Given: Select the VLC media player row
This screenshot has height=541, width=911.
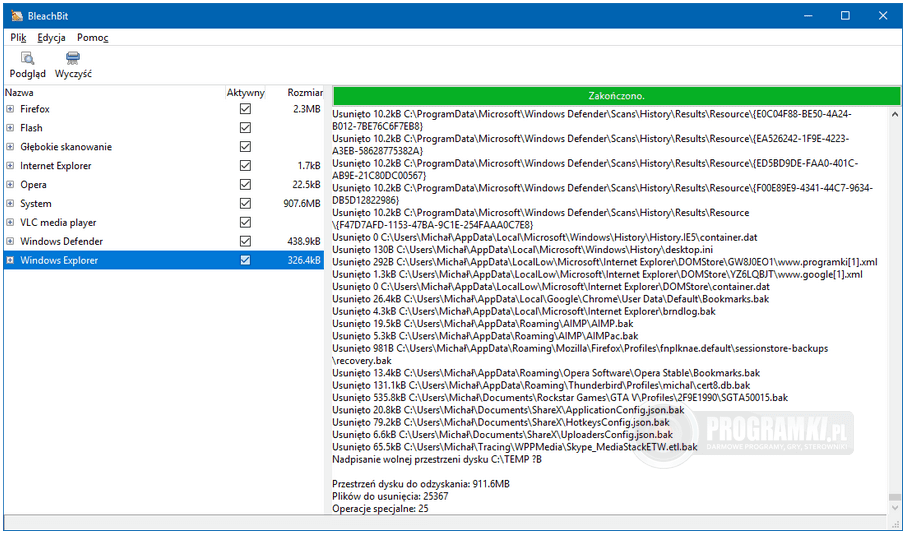Looking at the screenshot, I should [58, 222].
